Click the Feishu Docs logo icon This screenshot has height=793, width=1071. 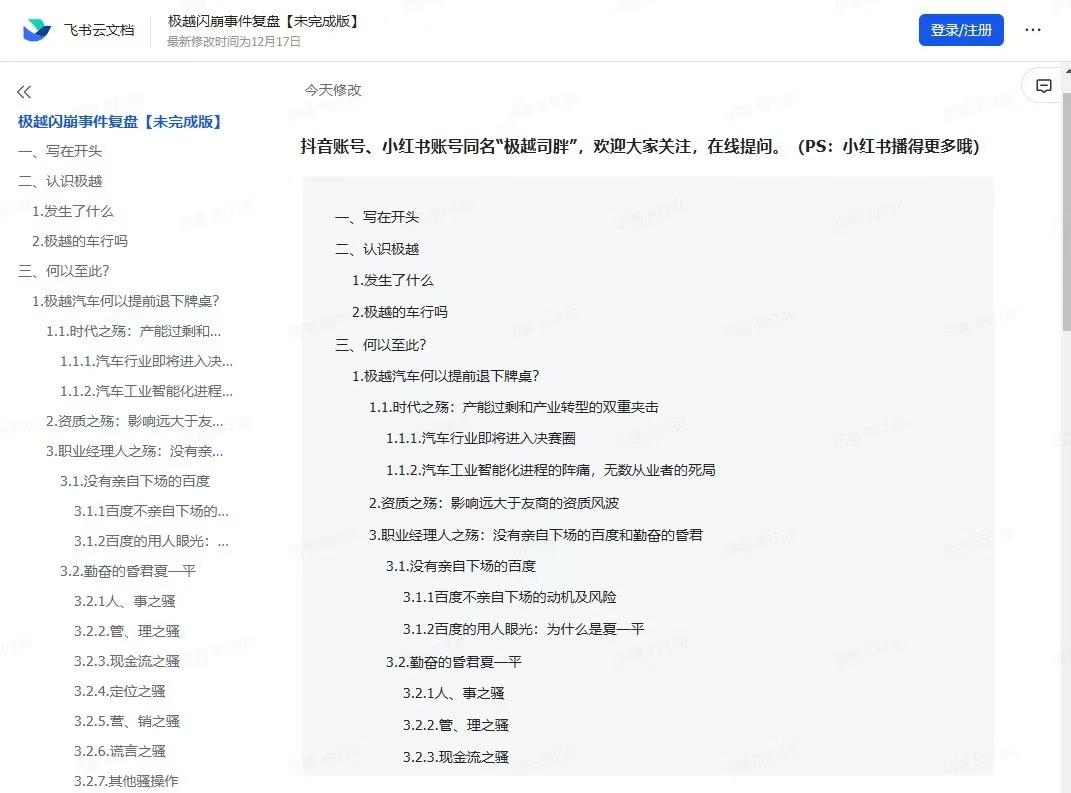point(36,29)
